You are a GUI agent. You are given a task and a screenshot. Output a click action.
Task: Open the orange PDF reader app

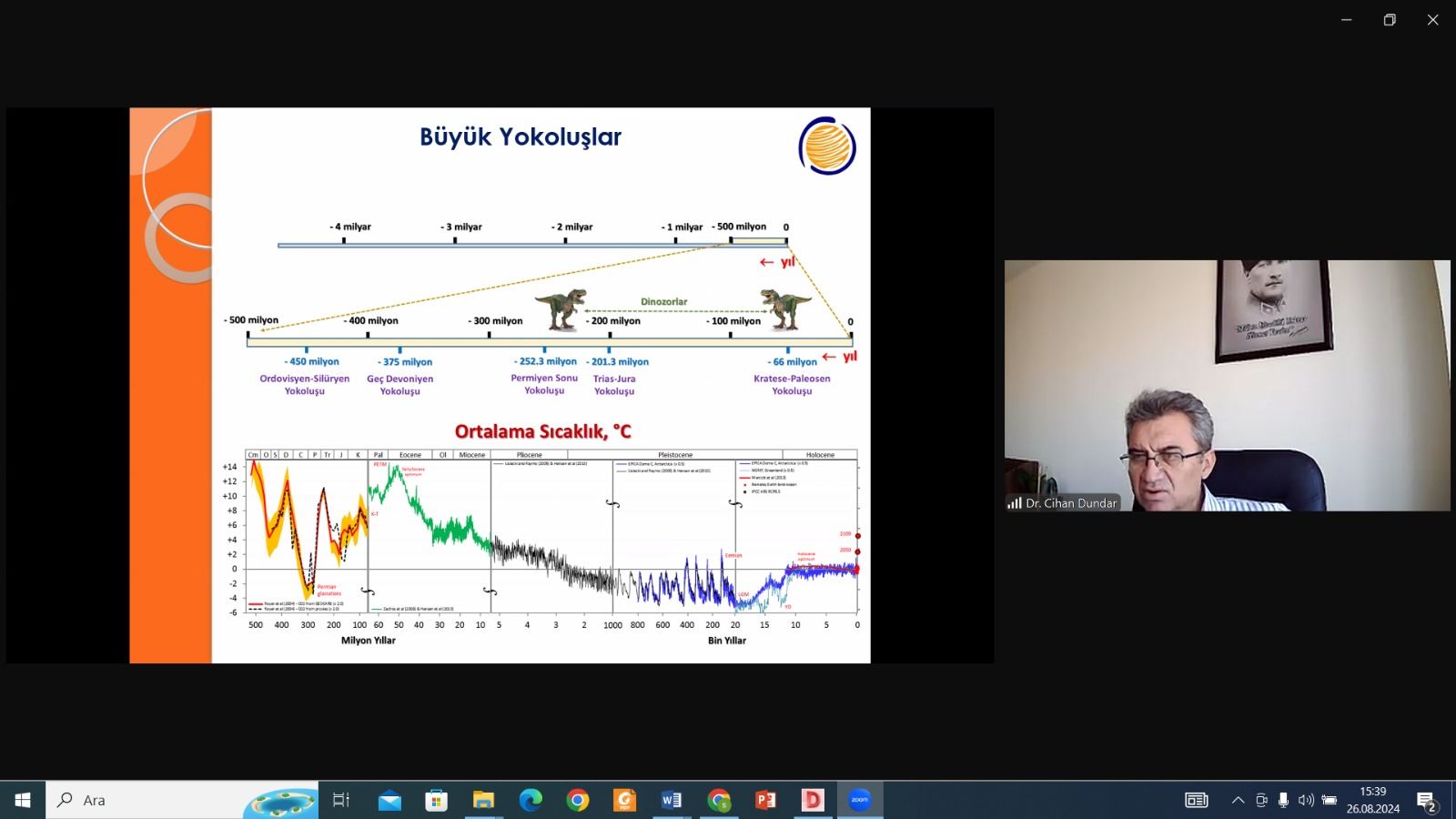(x=624, y=800)
